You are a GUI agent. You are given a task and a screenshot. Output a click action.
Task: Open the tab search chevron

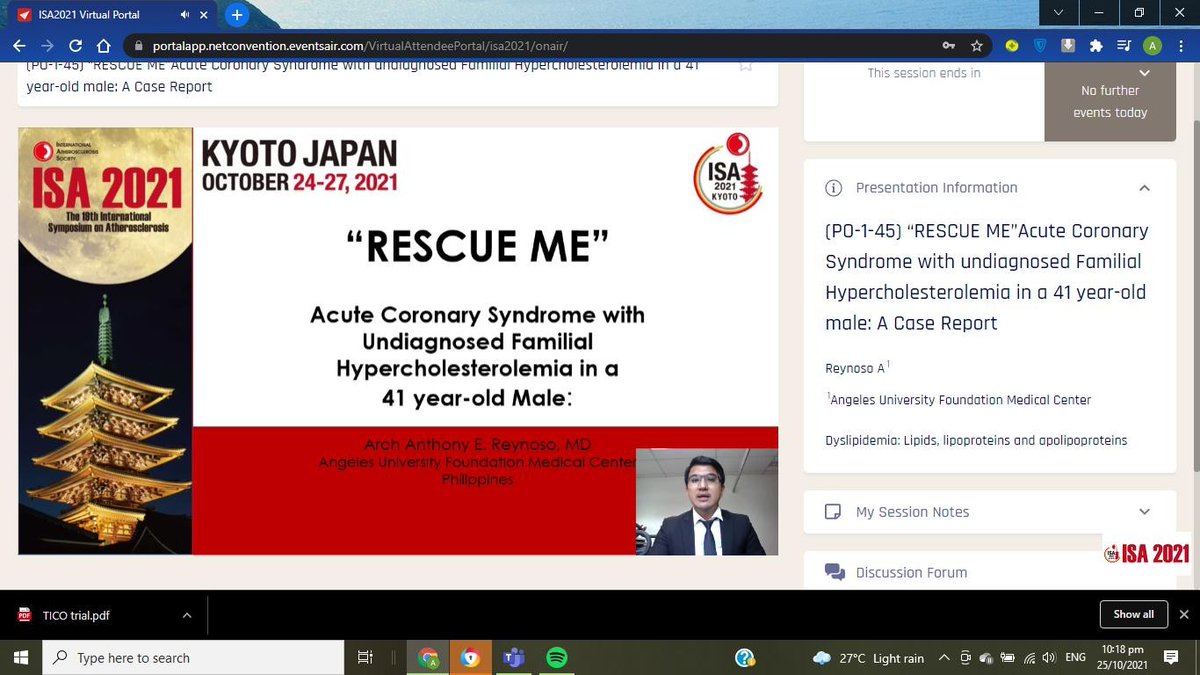(1059, 13)
